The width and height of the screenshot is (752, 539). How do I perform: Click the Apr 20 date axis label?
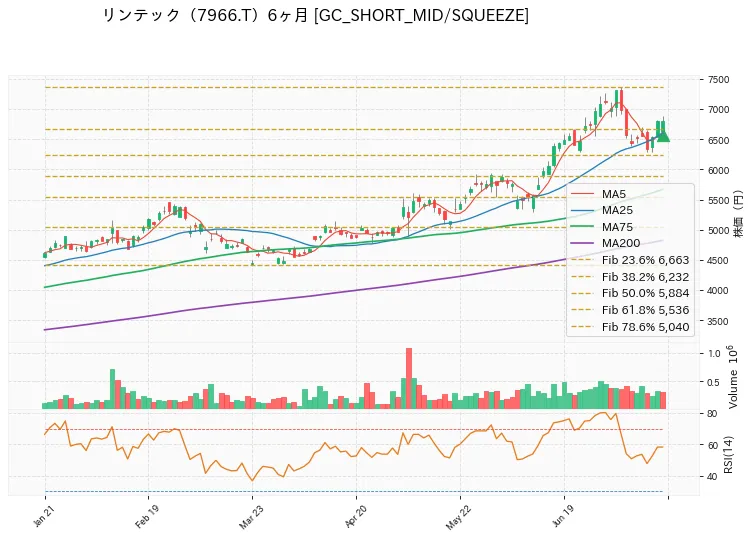355,516
